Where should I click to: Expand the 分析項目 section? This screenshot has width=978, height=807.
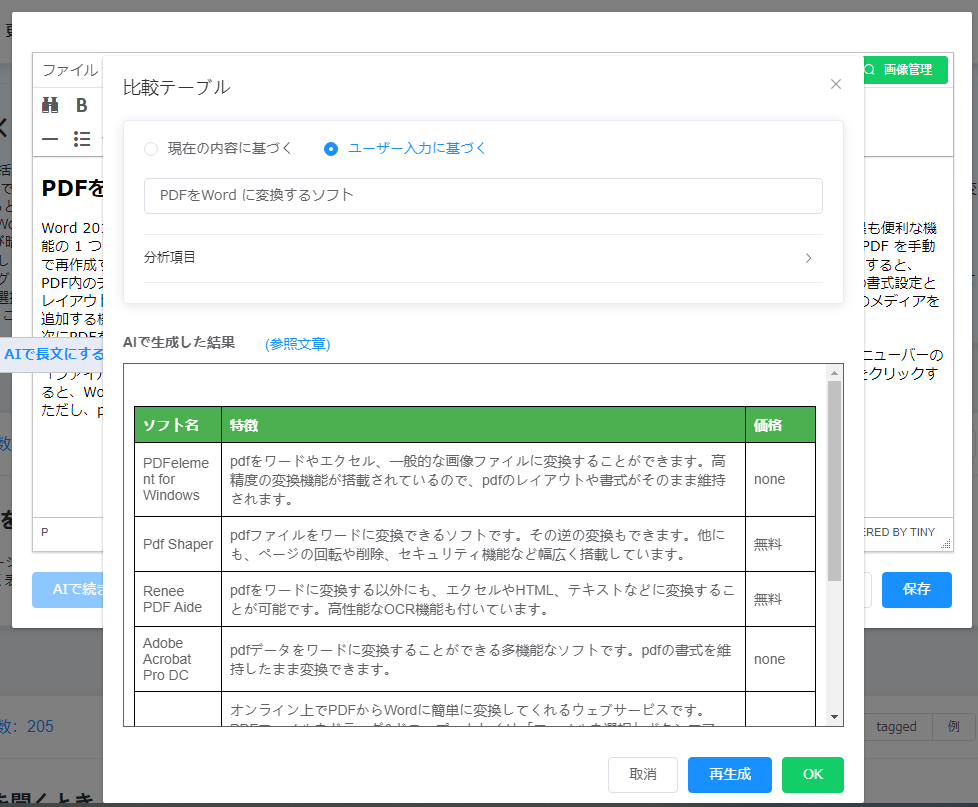tap(483, 258)
